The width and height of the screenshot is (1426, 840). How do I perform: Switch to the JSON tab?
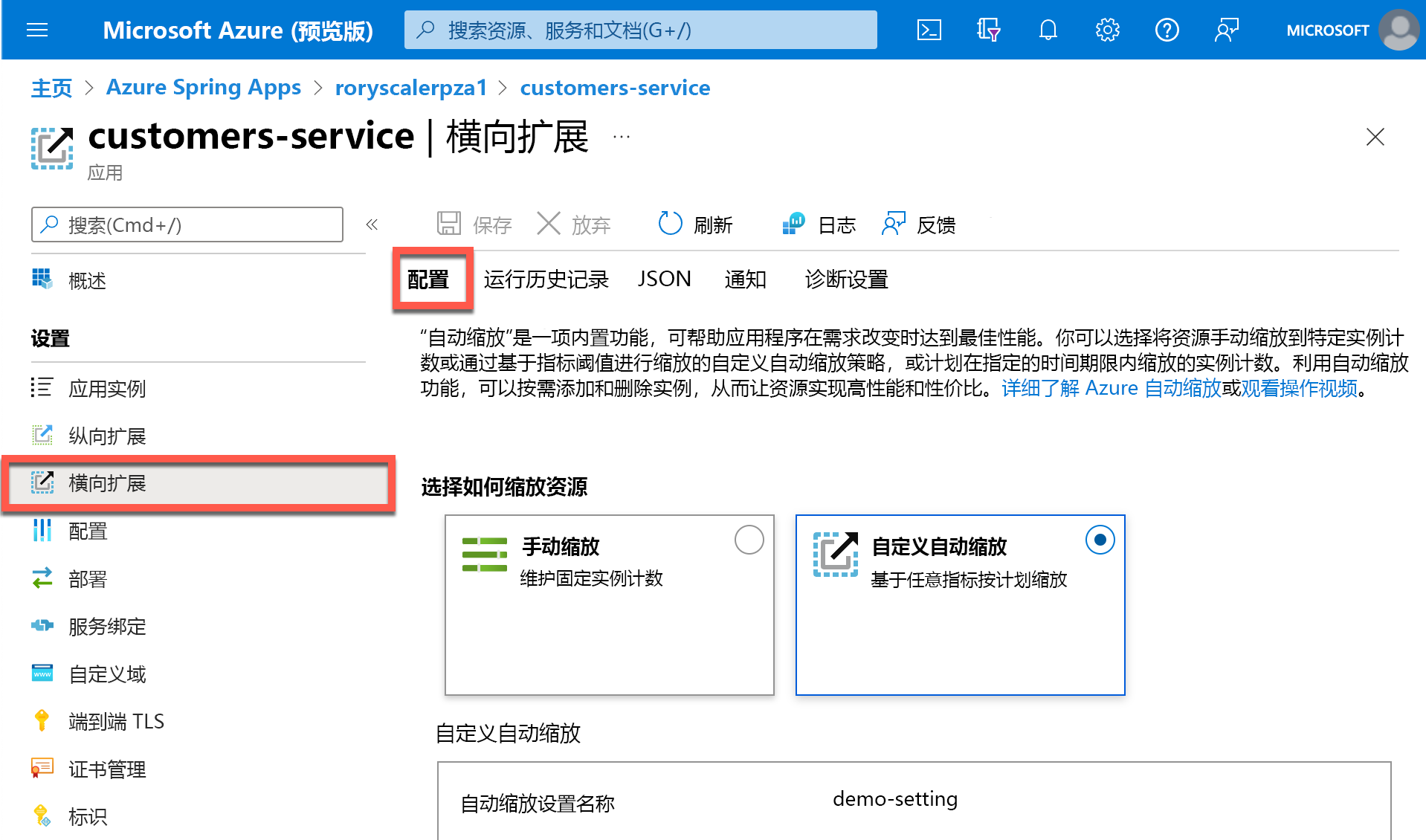[x=665, y=279]
